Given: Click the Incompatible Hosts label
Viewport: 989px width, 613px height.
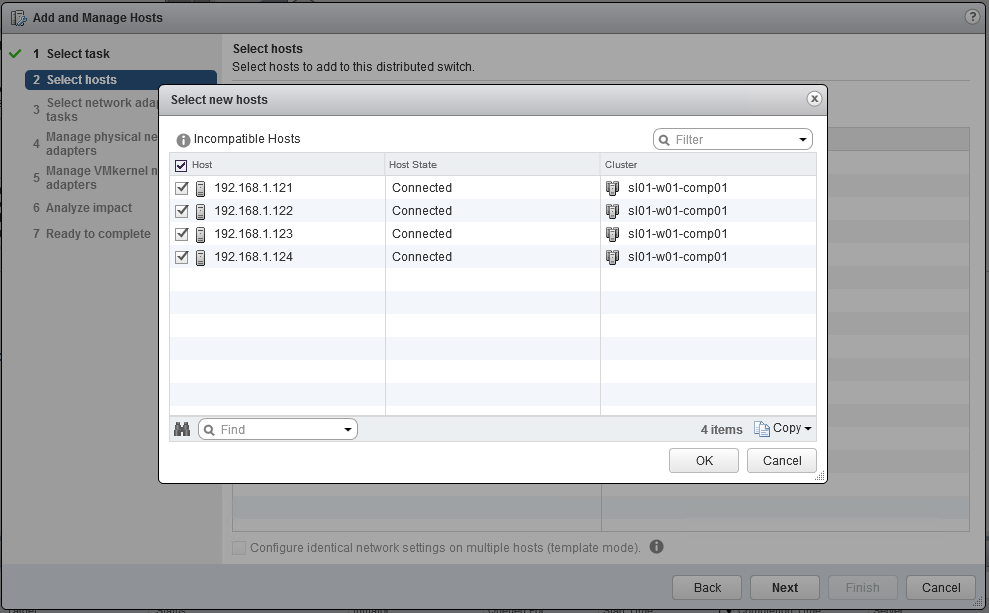Looking at the screenshot, I should [247, 139].
